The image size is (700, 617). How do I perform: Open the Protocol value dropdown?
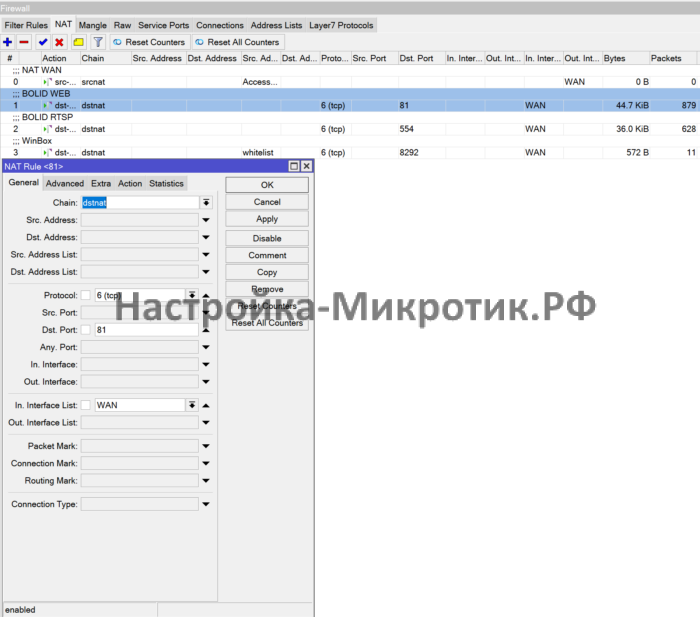click(x=192, y=295)
